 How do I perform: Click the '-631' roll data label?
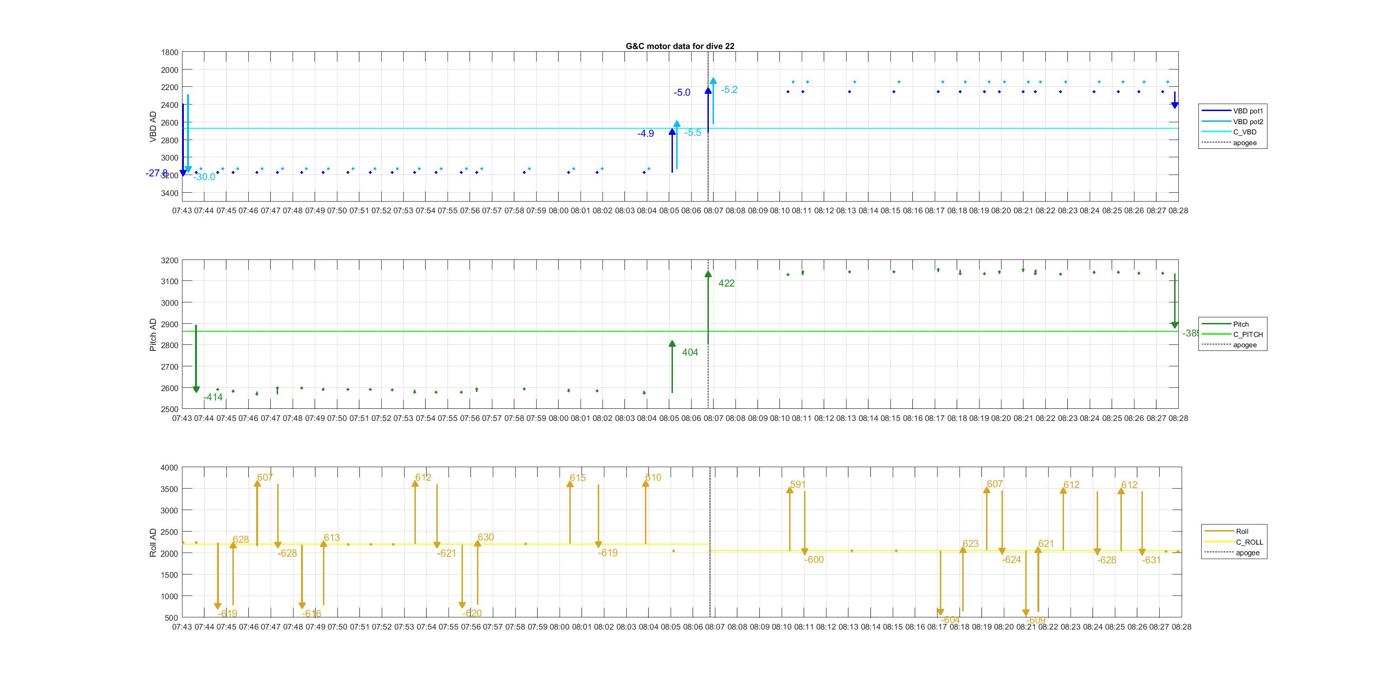coord(1152,561)
